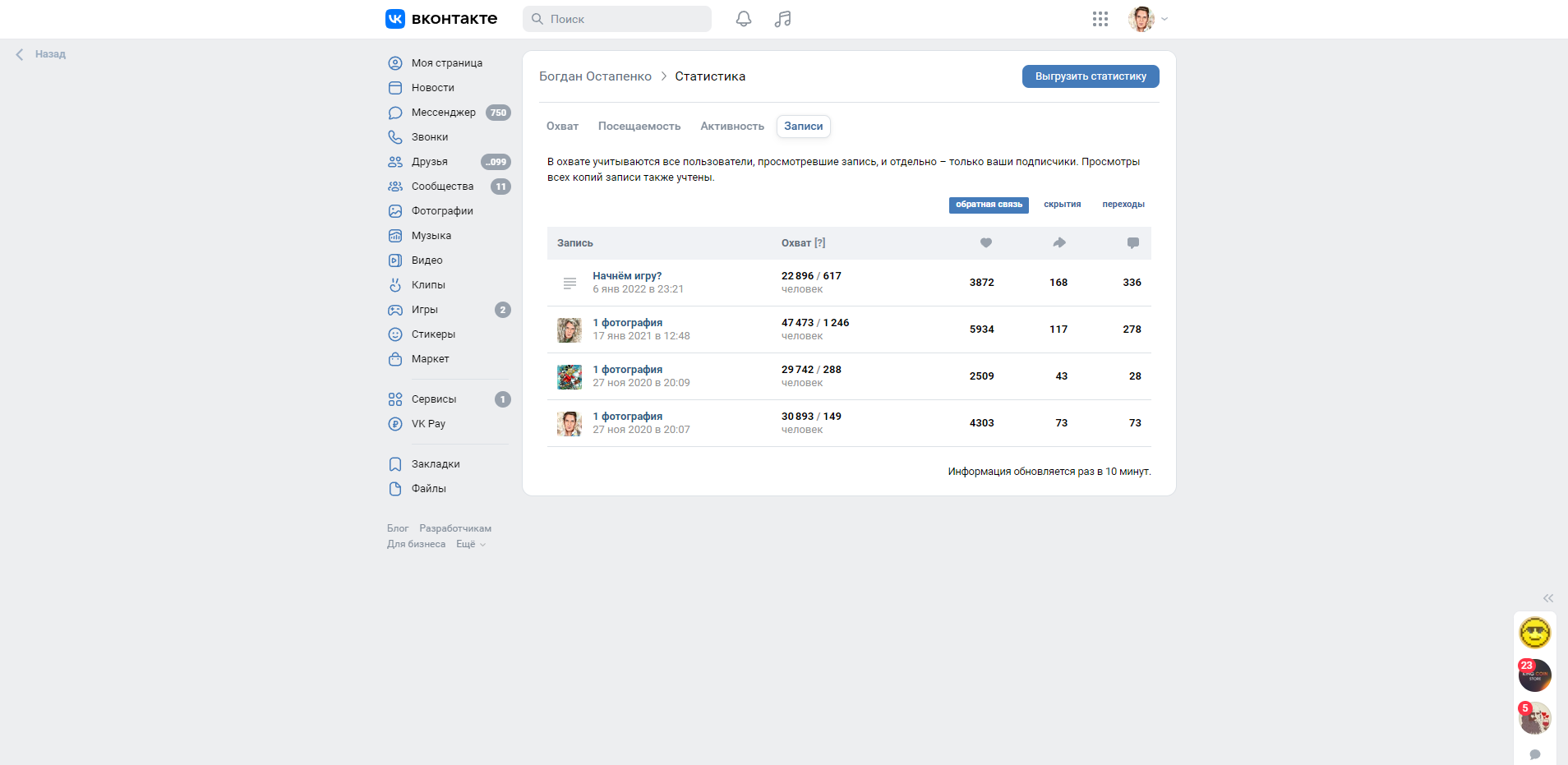Viewport: 1568px width, 765px height.
Task: Go to Clips in sidebar
Action: tap(427, 285)
